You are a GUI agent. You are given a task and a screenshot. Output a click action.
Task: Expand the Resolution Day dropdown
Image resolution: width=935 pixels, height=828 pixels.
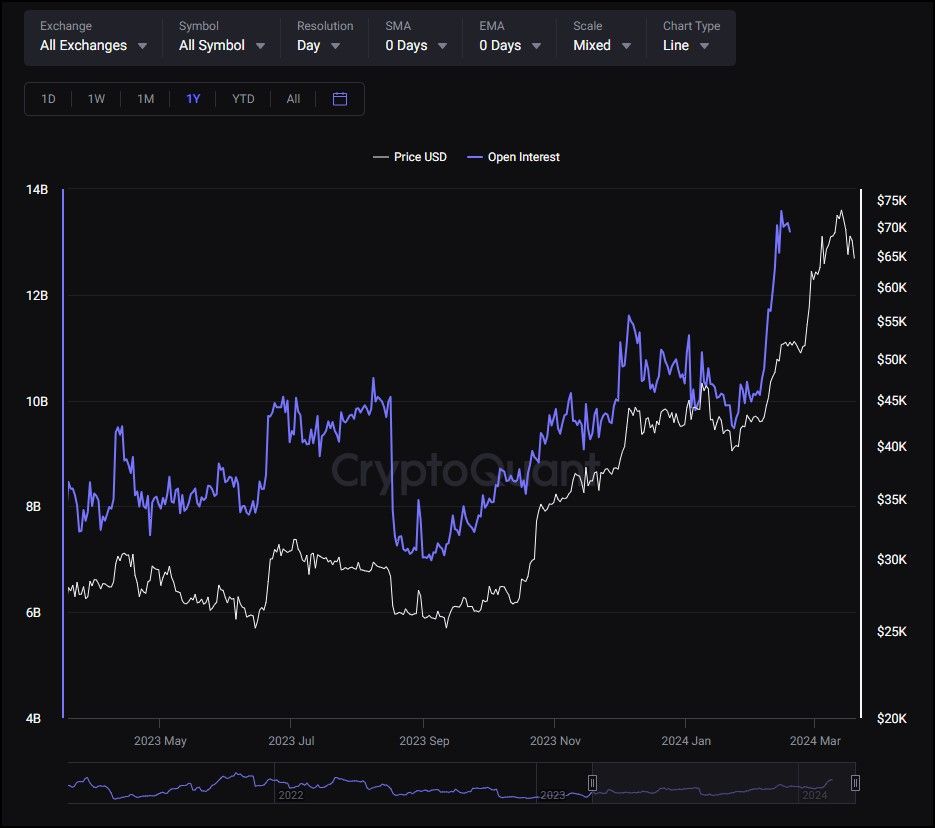319,45
